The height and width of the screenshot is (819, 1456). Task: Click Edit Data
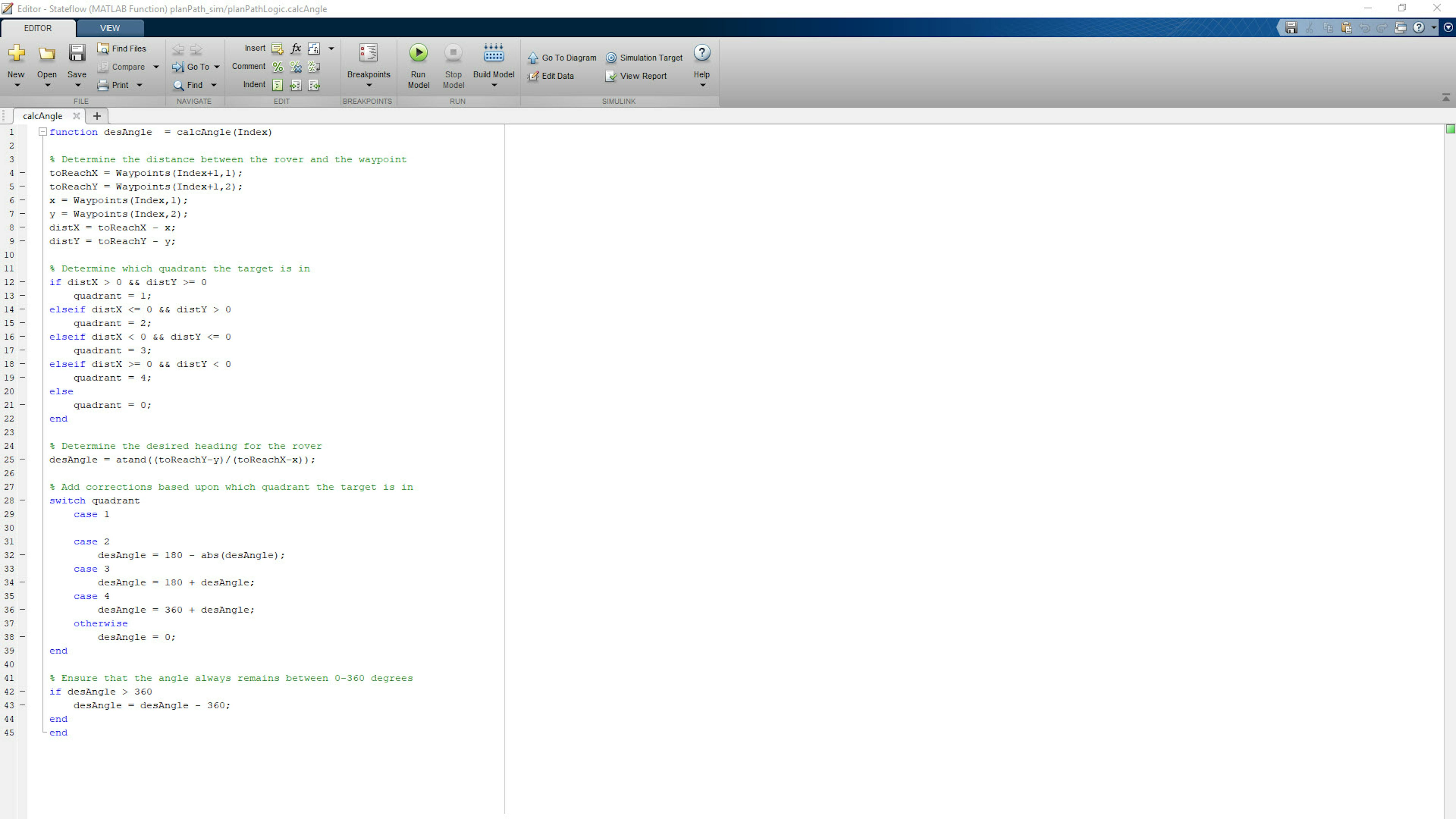pos(551,76)
